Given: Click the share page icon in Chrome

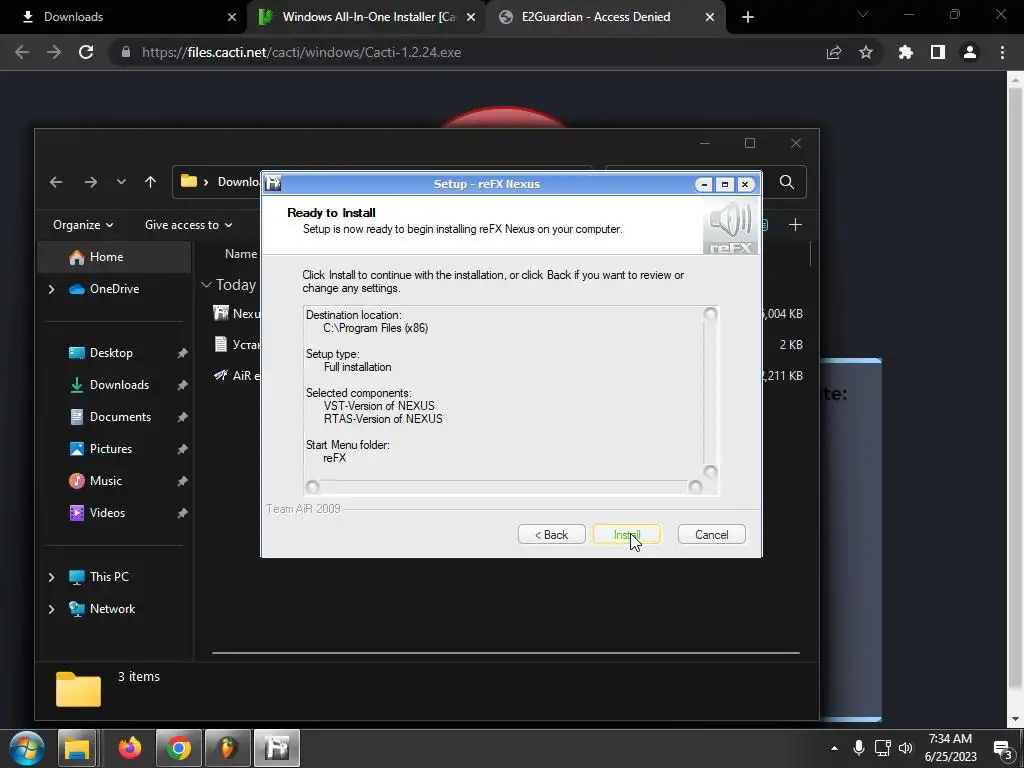Looking at the screenshot, I should [x=834, y=52].
